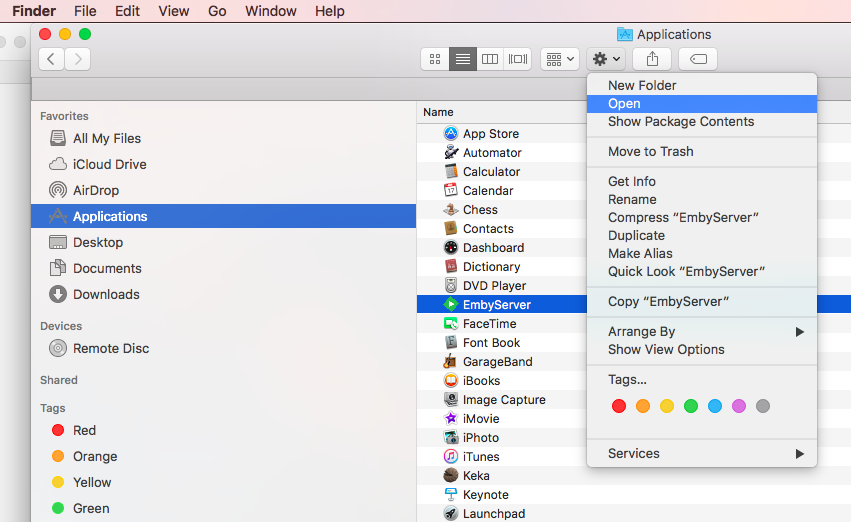Click the App Store app icon
851x522 pixels.
click(x=450, y=133)
